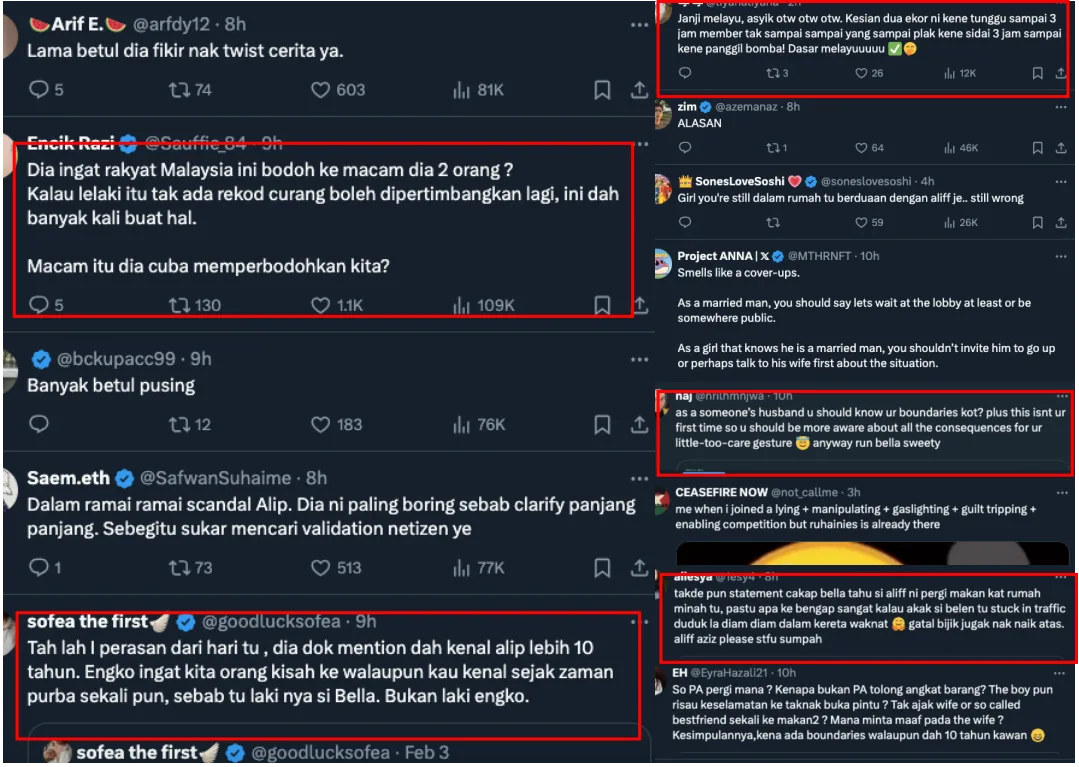Click Project ANNA's profile avatar
The image size is (1079, 767).
click(663, 262)
